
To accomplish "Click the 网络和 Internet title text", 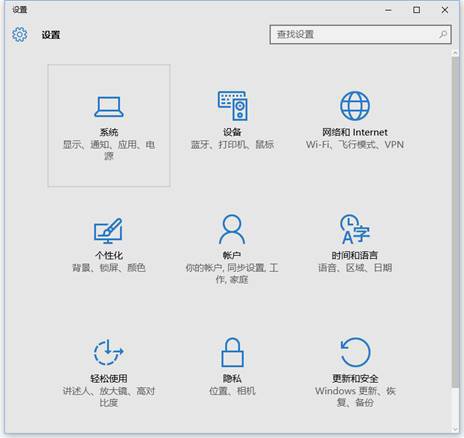I will pyautogui.click(x=355, y=132).
